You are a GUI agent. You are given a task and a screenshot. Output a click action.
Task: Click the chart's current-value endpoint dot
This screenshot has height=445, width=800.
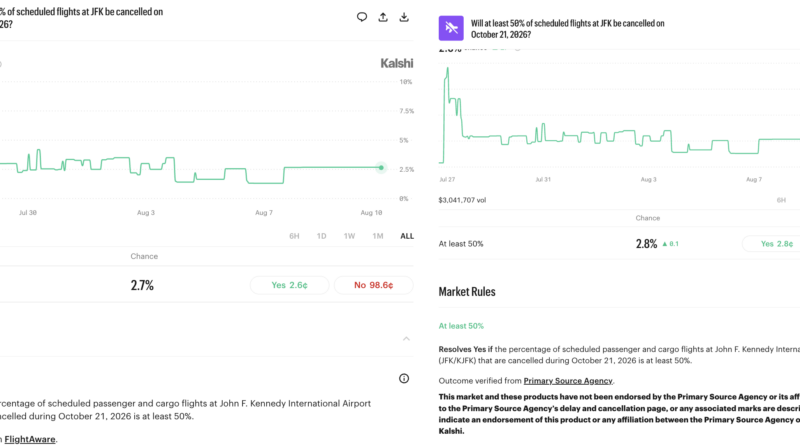click(x=381, y=167)
